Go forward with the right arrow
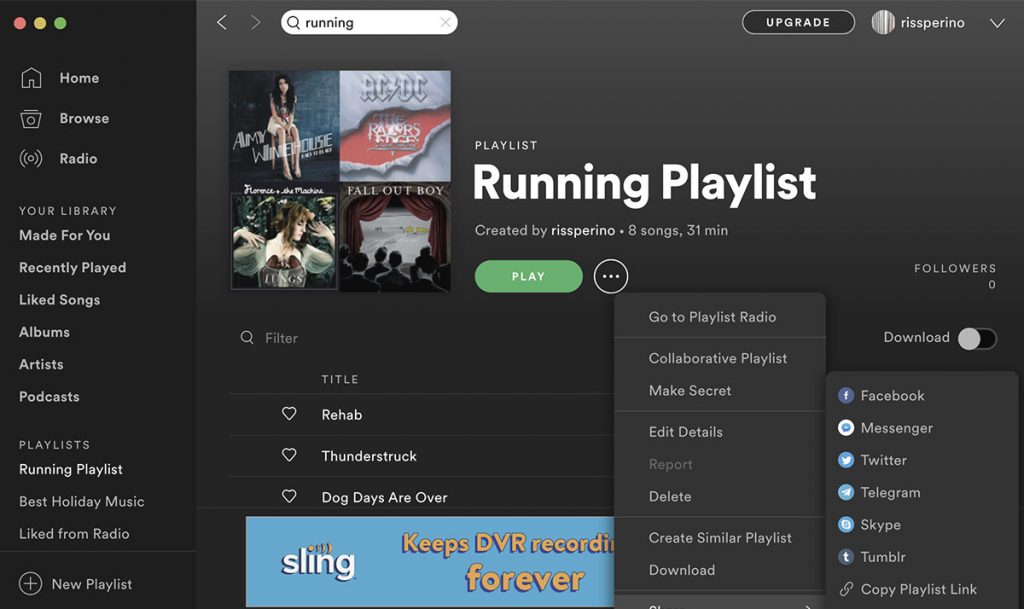Screen dimensions: 1024x609 pyautogui.click(x=255, y=22)
